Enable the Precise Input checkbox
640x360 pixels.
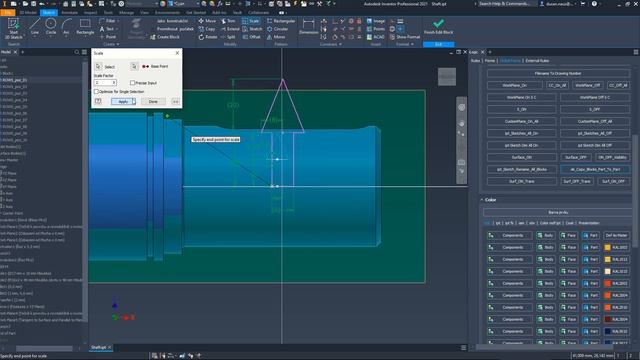(132, 83)
